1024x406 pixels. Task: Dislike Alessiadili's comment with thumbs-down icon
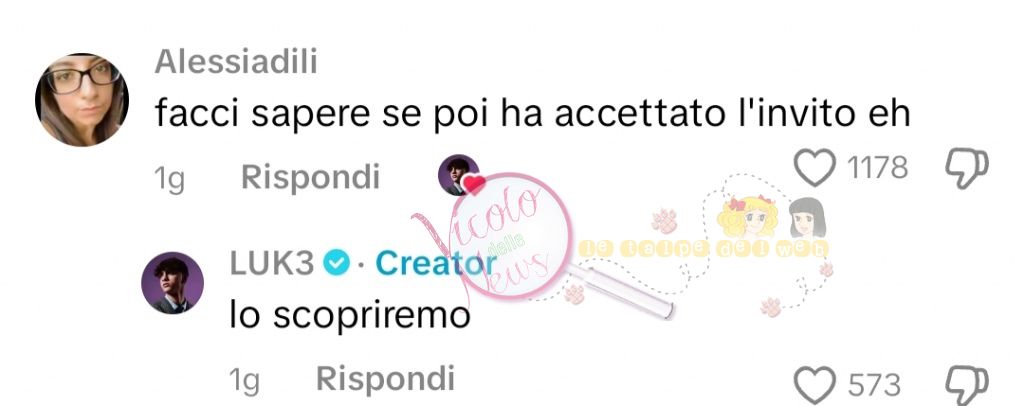(967, 168)
